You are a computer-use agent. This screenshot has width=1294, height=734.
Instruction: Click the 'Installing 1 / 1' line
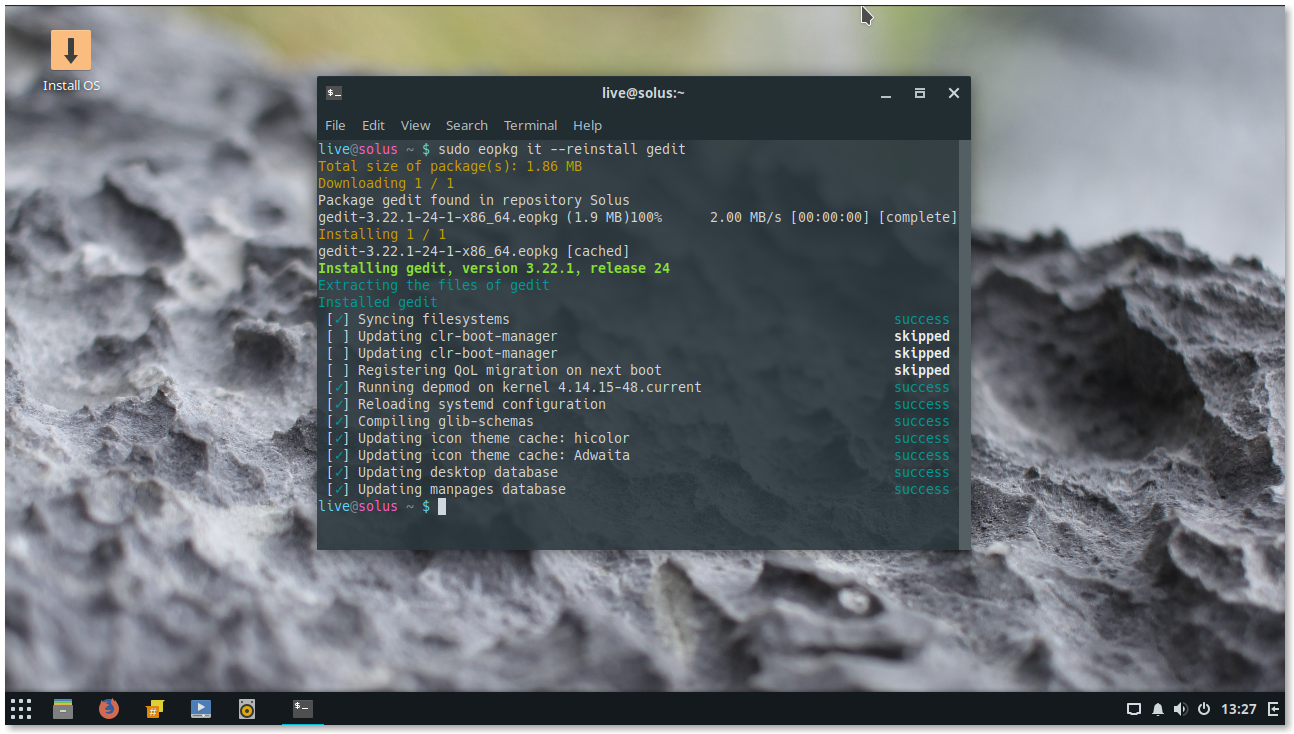click(x=382, y=234)
